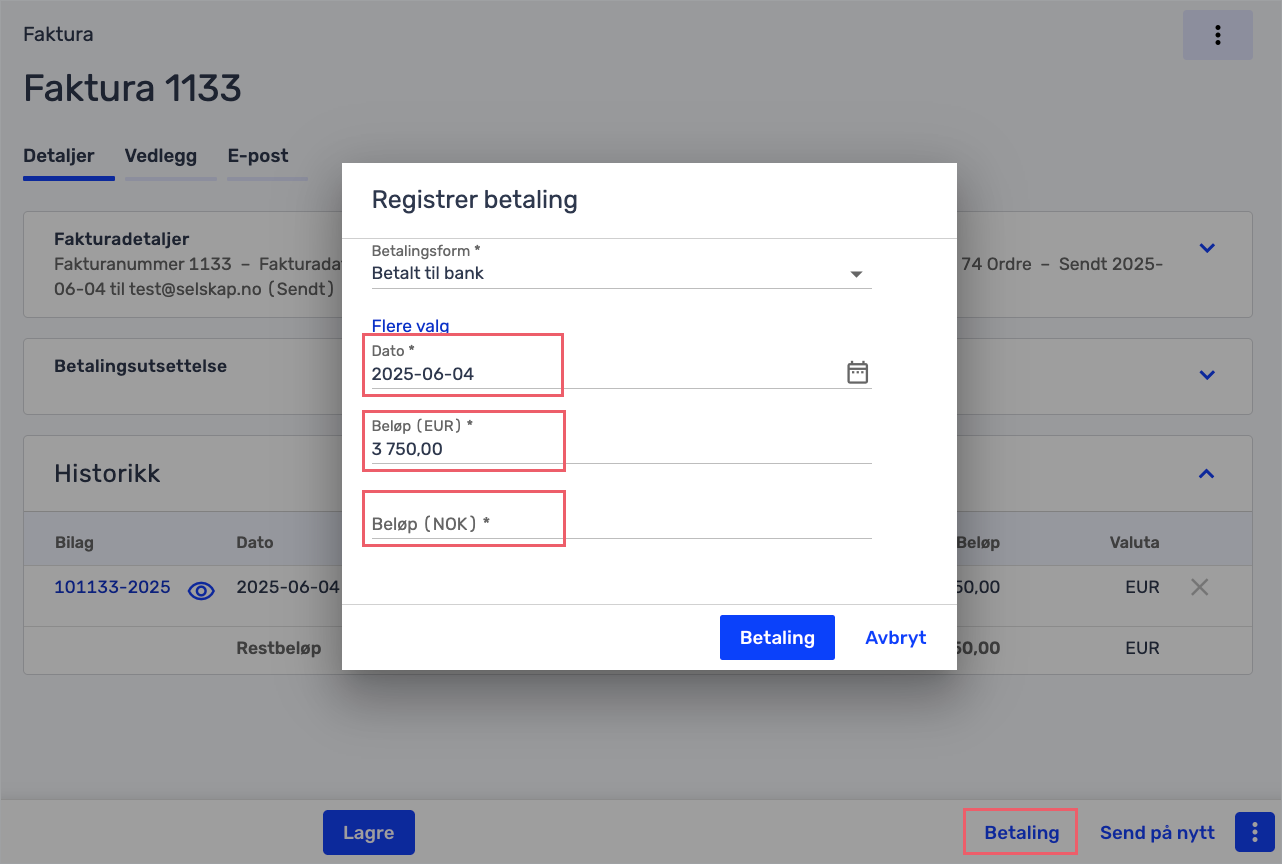The image size is (1282, 864).
Task: Open the Betalingsform dropdown
Action: pos(621,273)
